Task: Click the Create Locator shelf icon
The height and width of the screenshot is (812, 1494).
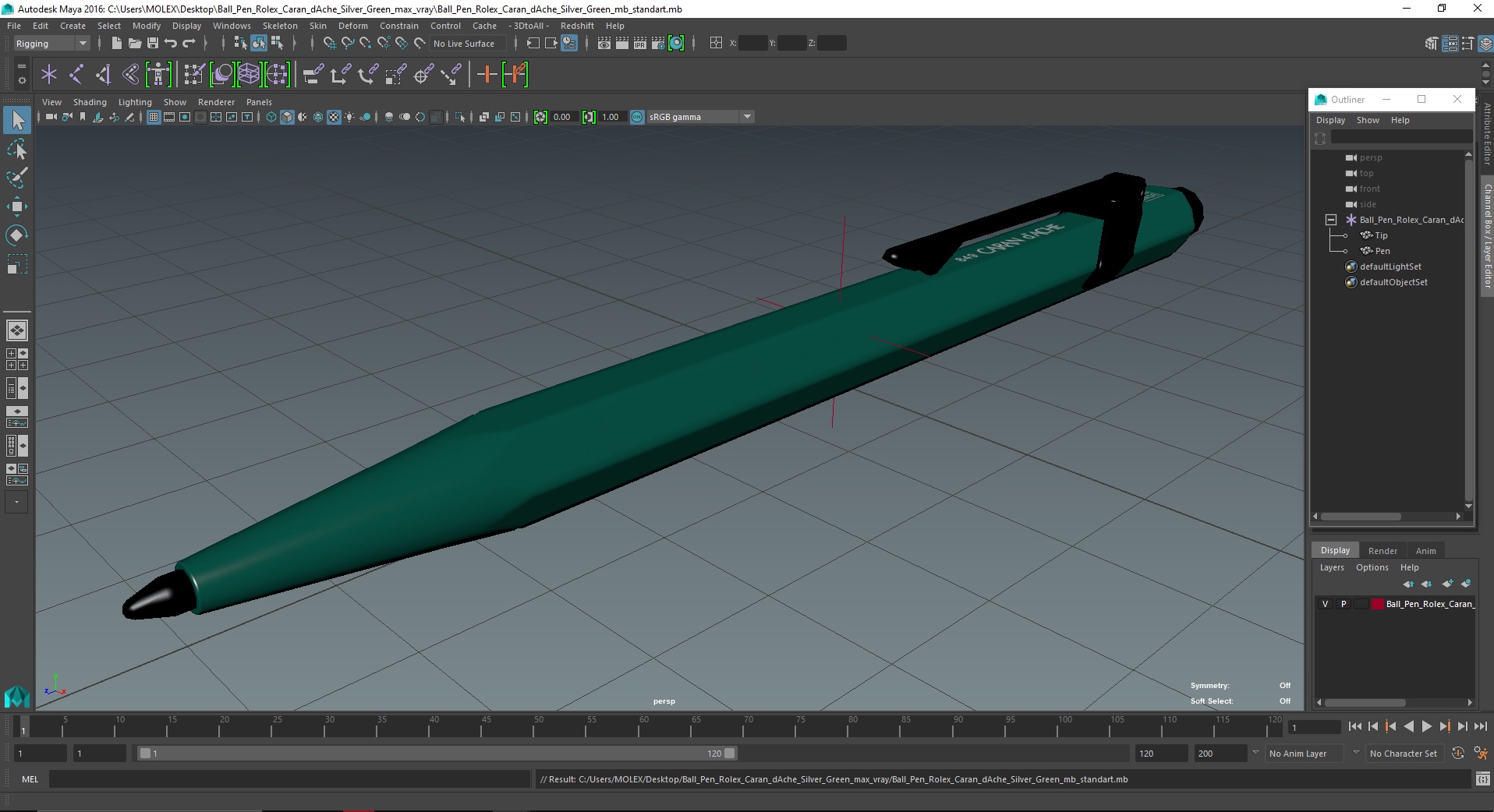Action: click(49, 75)
